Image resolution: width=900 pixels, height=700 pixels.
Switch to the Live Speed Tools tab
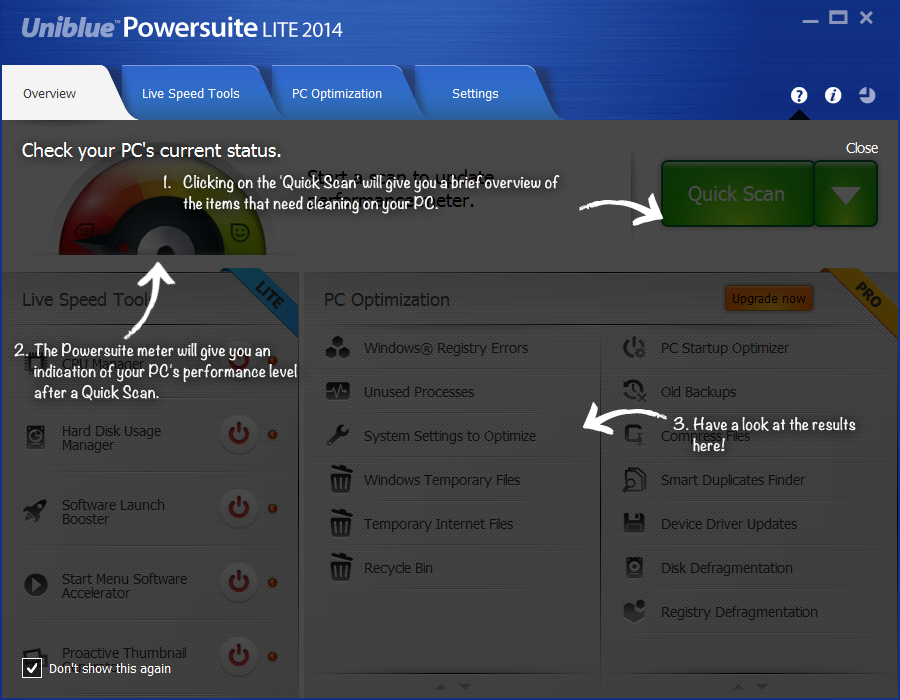point(191,94)
